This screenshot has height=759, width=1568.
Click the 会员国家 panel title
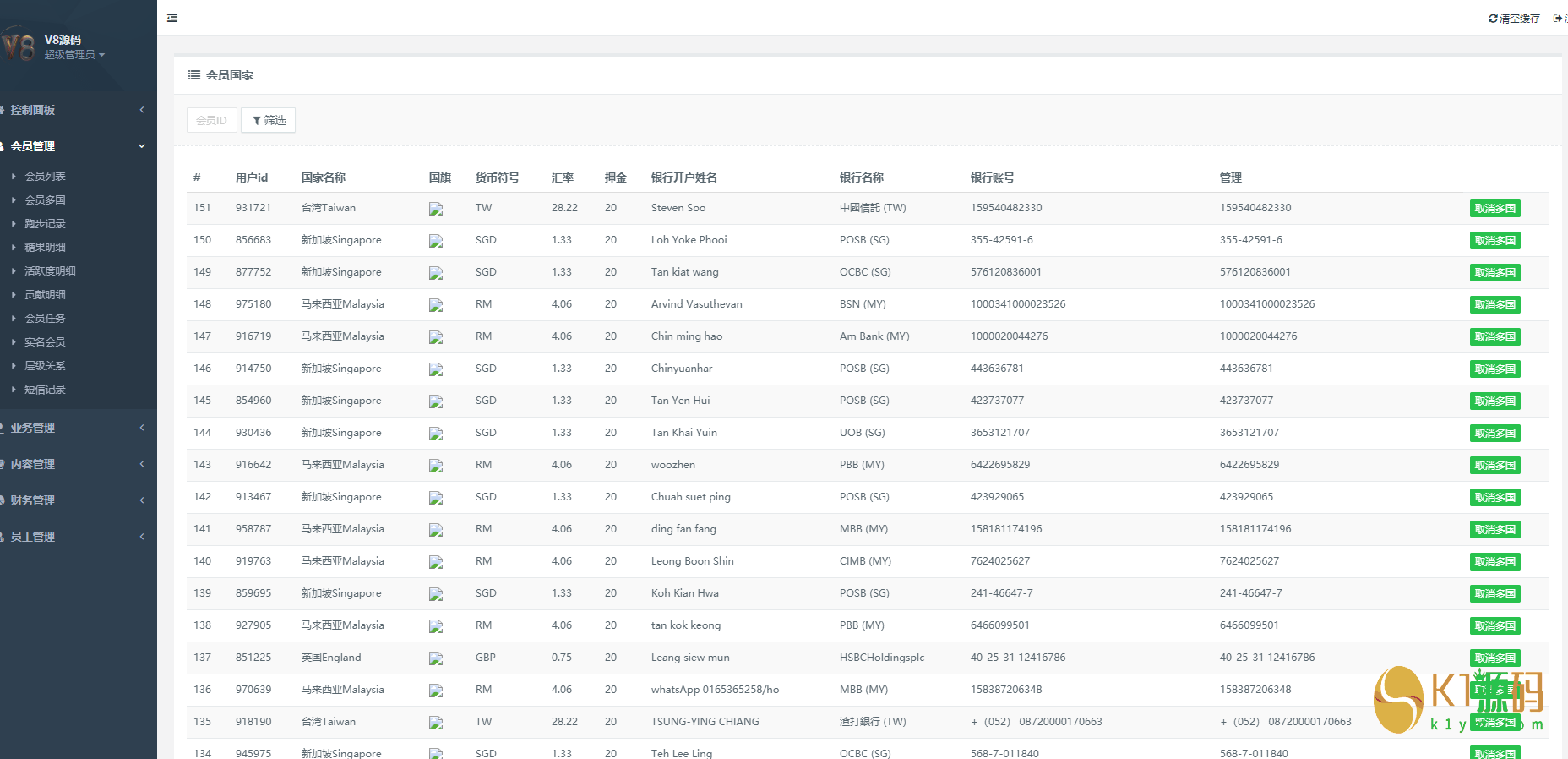tap(230, 75)
